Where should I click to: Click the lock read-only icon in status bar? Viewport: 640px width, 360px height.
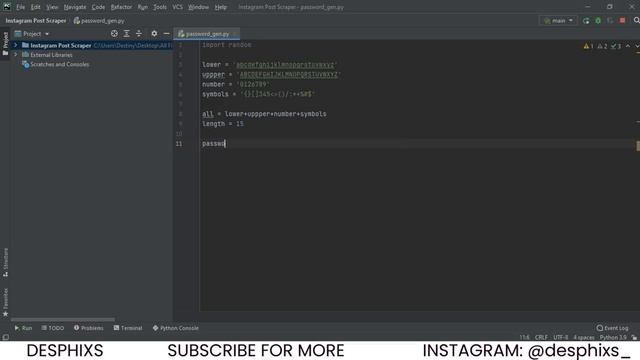(634, 337)
